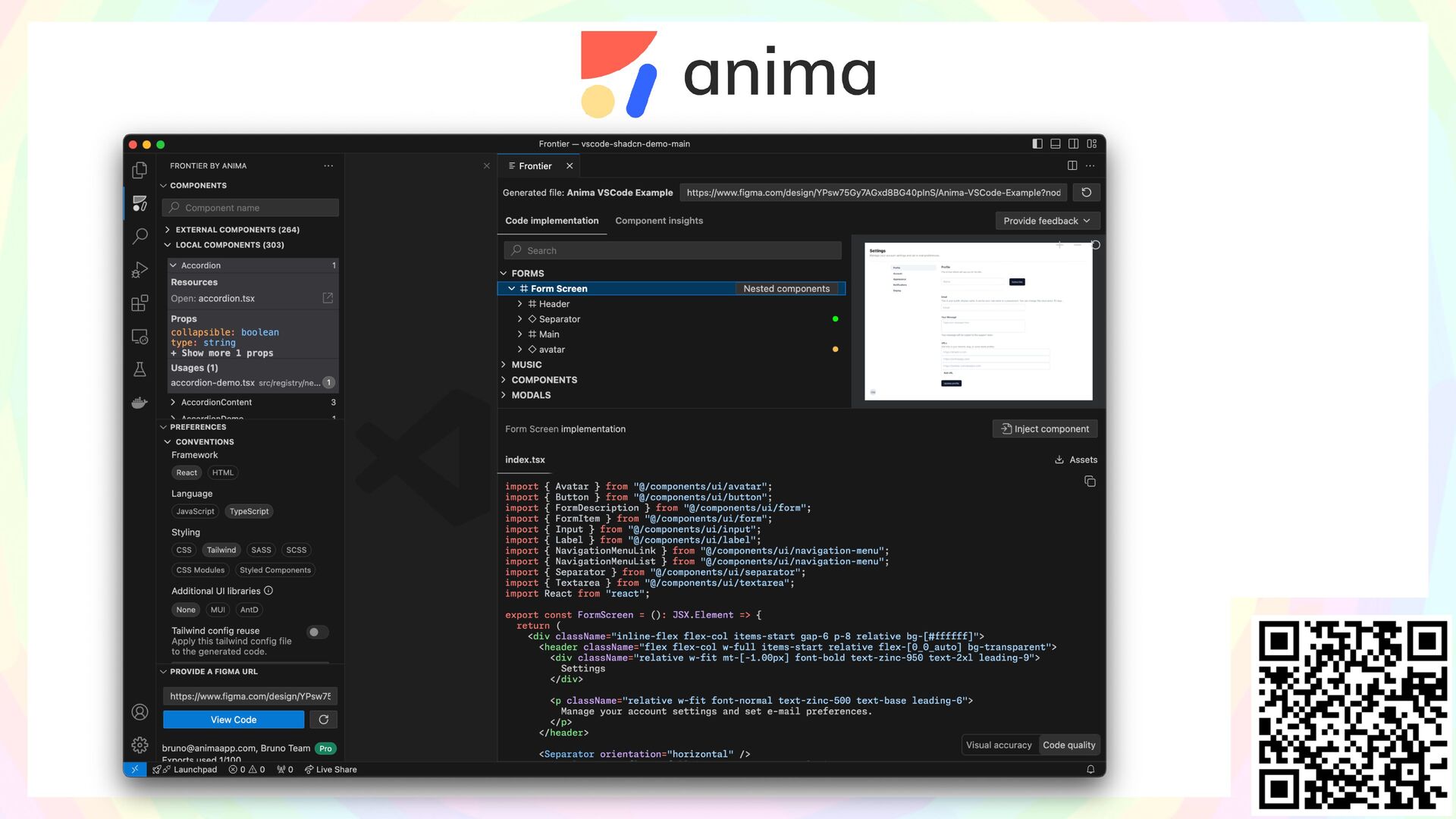This screenshot has height=819, width=1456.
Task: Collapse Local Components (303) section
Action: pyautogui.click(x=230, y=245)
